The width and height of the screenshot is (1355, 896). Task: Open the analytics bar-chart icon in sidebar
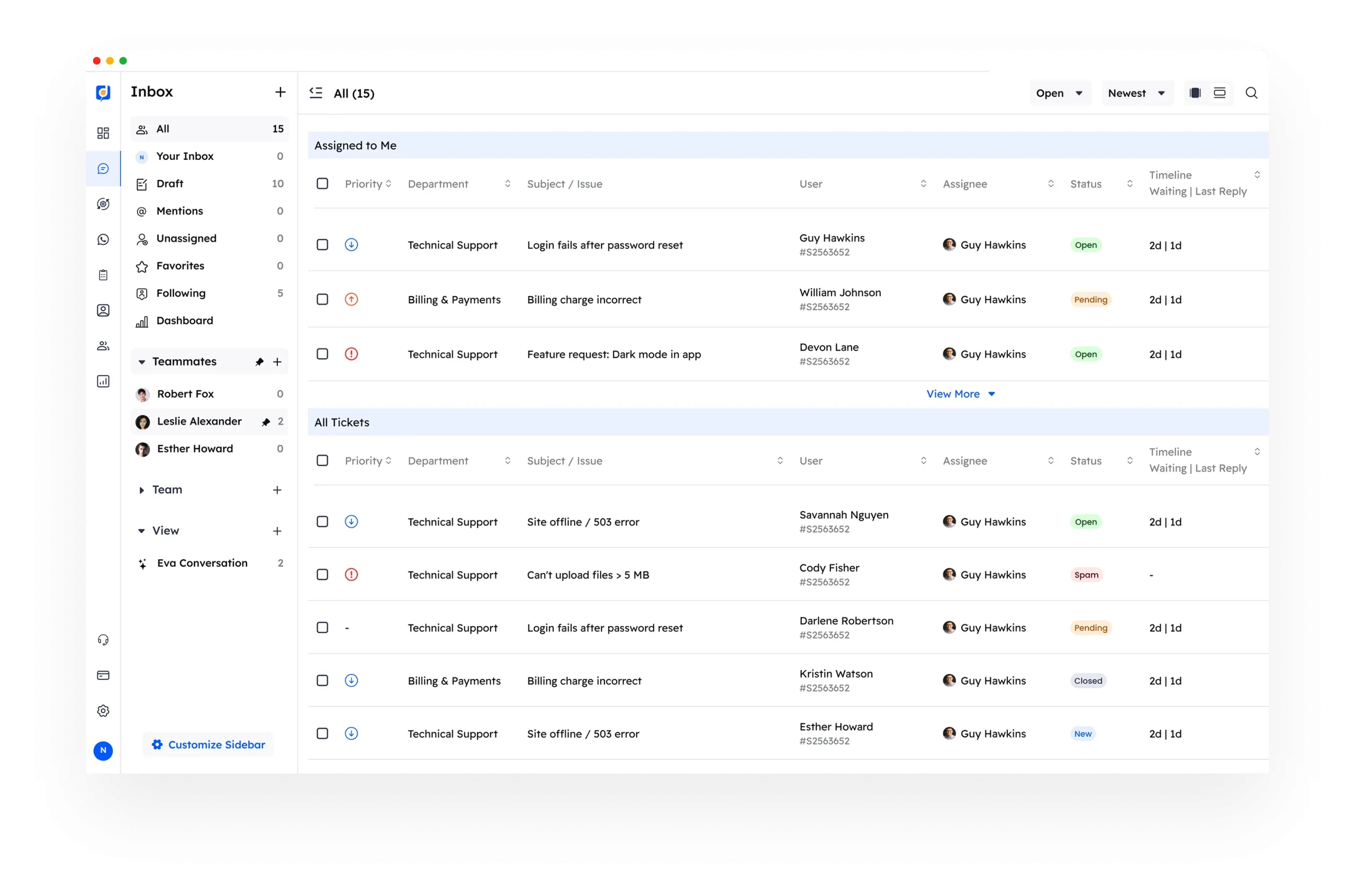[x=103, y=381]
